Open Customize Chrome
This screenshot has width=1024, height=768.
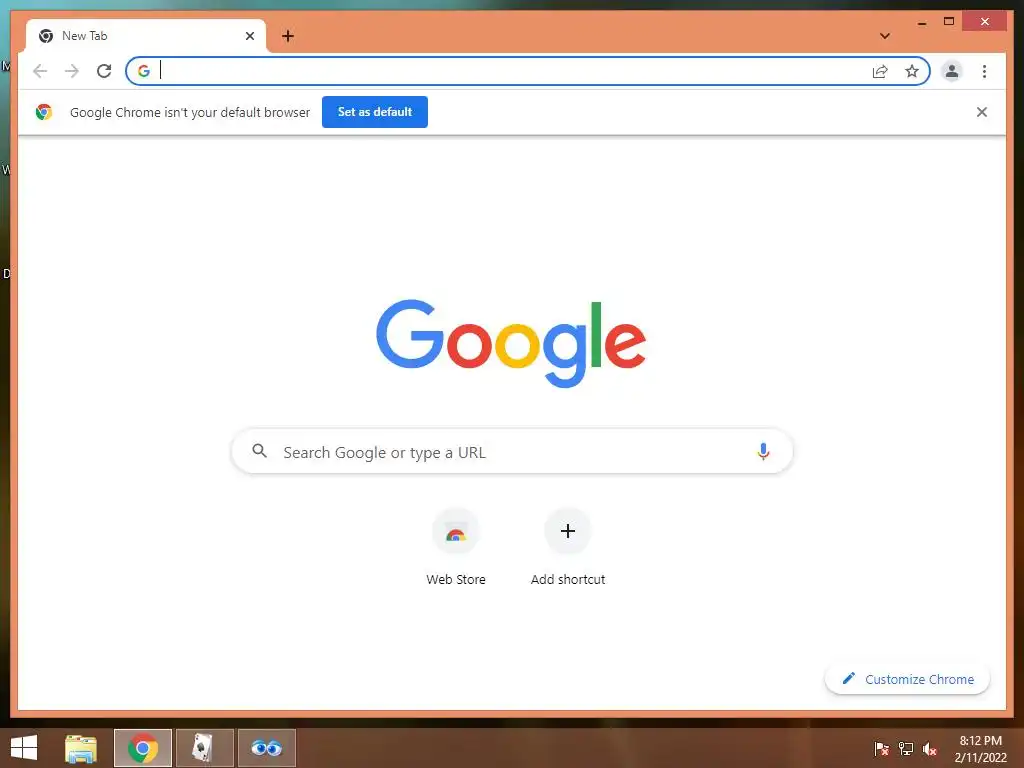(x=907, y=679)
